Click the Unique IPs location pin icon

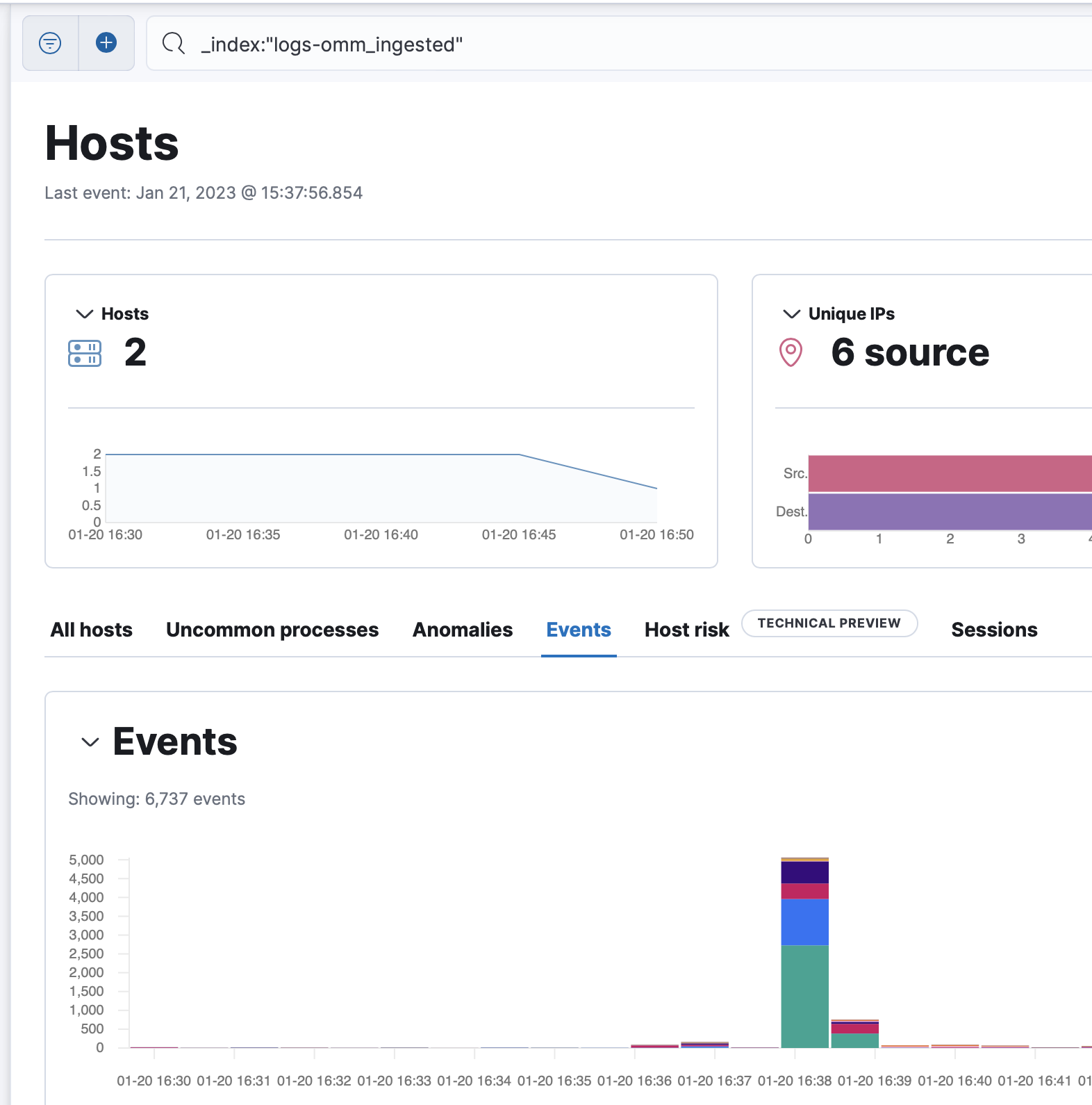pos(791,352)
